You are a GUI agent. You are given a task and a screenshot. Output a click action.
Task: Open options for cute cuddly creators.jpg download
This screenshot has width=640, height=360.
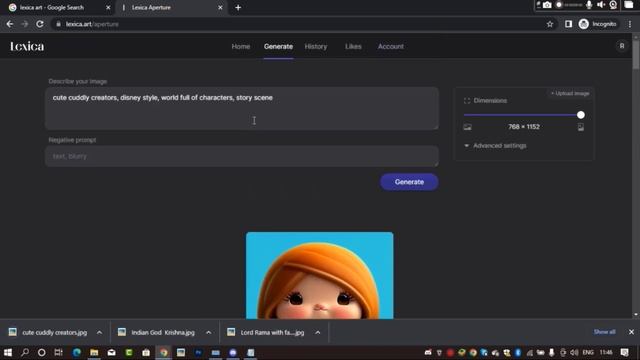coord(99,333)
